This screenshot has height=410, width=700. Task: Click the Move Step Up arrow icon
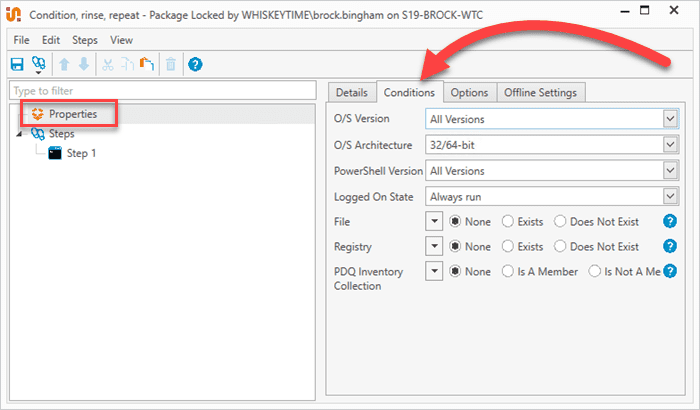pos(64,64)
